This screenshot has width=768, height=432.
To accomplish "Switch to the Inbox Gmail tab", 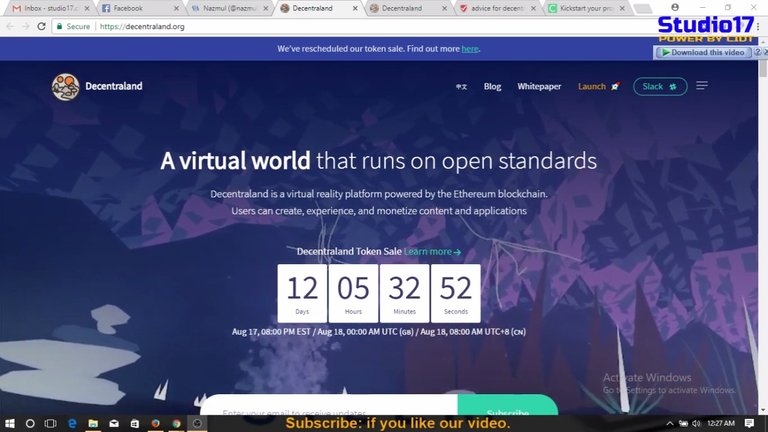I will [48, 8].
